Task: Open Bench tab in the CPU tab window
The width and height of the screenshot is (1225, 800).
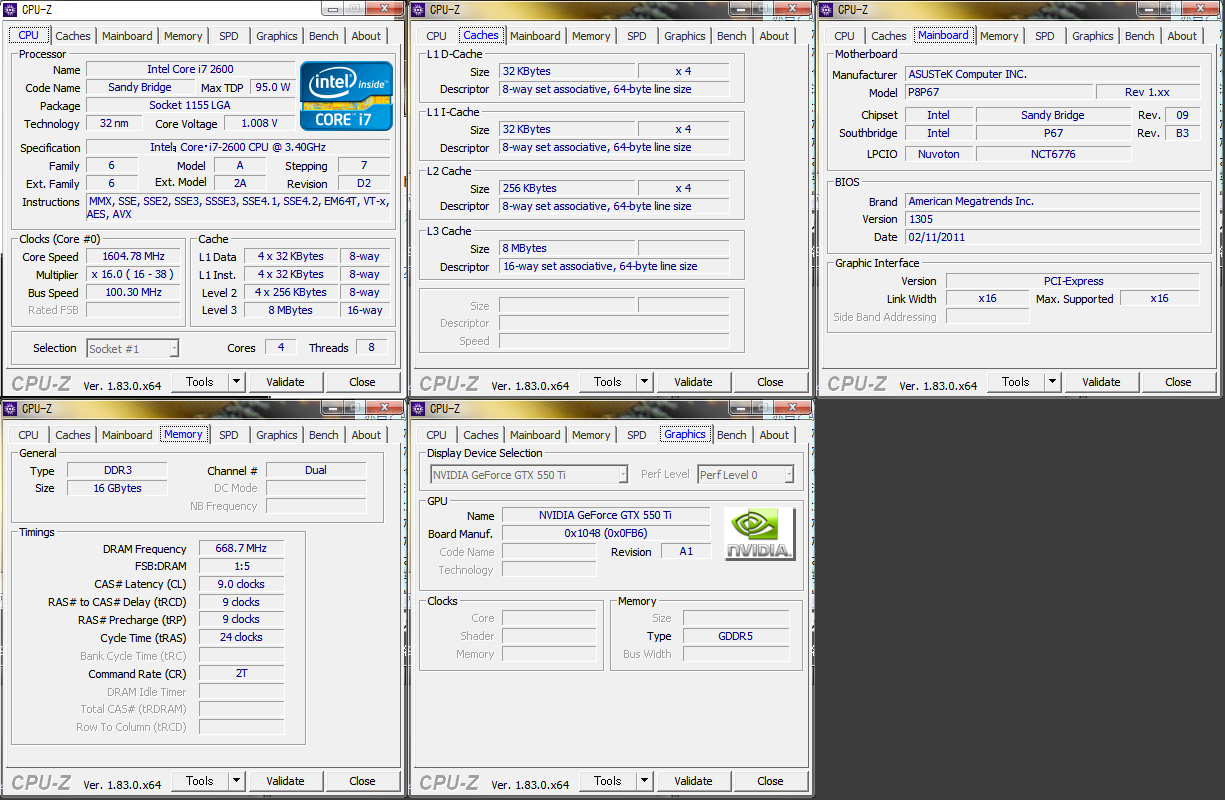Action: click(323, 36)
